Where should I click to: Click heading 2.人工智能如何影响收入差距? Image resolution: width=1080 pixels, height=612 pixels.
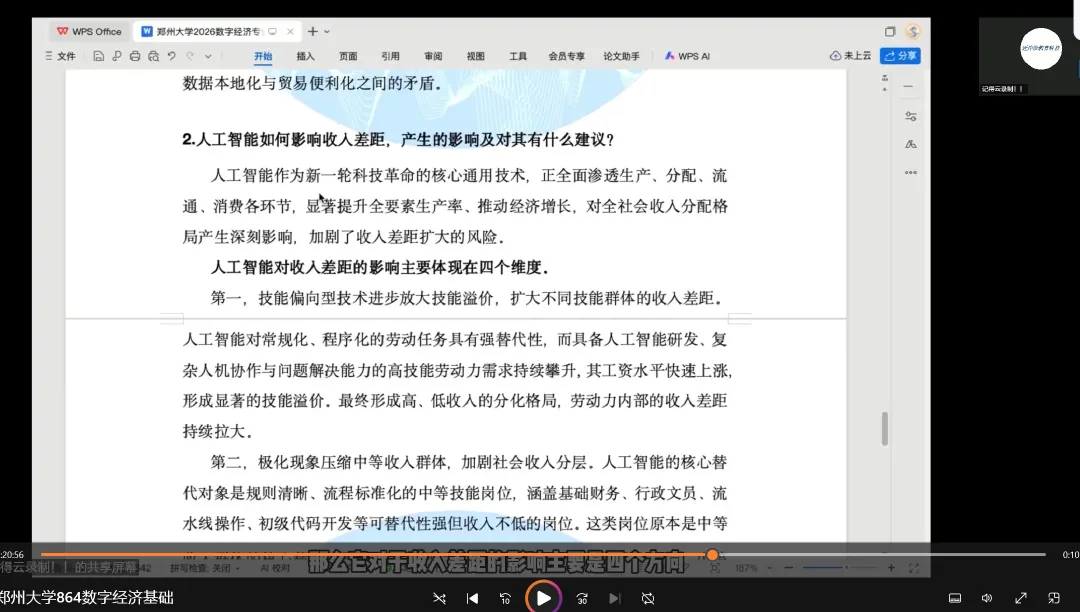click(398, 140)
